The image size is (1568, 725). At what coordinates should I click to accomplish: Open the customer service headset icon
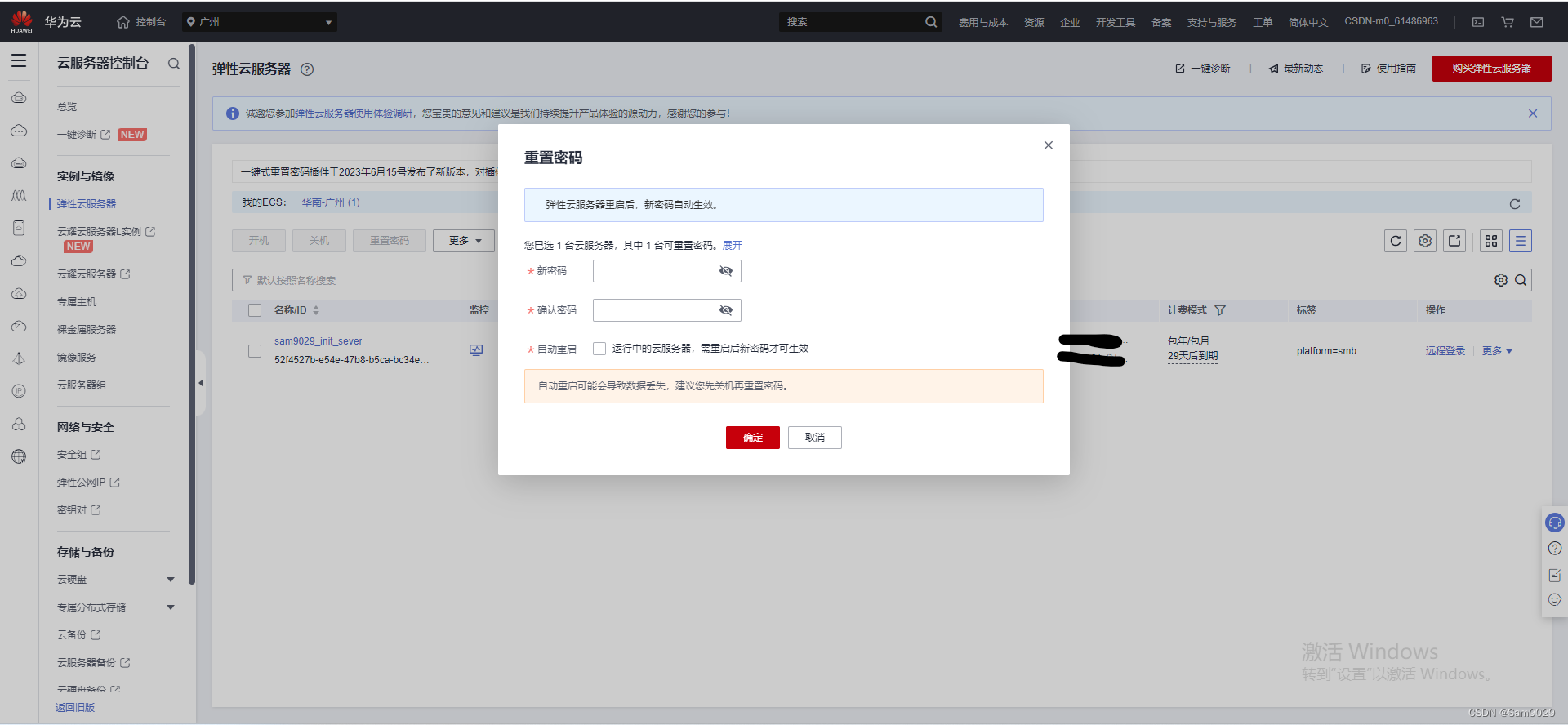(1555, 523)
